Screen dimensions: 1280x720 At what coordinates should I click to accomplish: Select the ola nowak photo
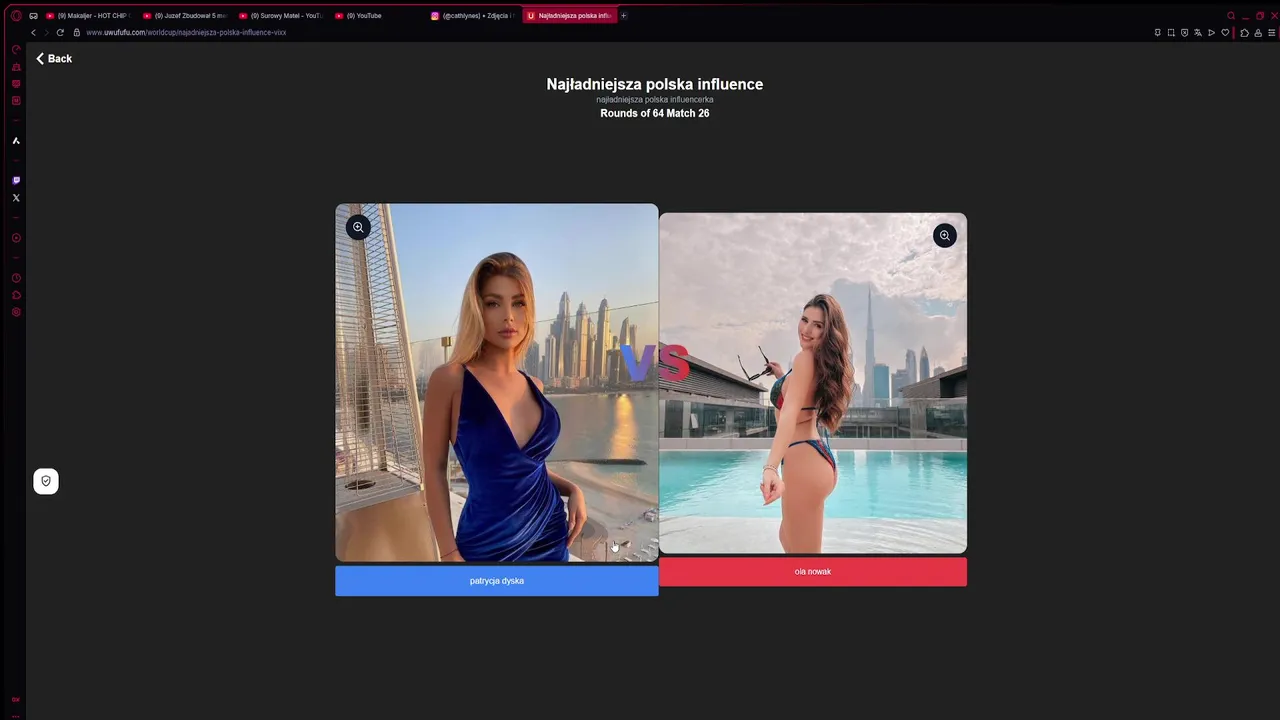(813, 383)
